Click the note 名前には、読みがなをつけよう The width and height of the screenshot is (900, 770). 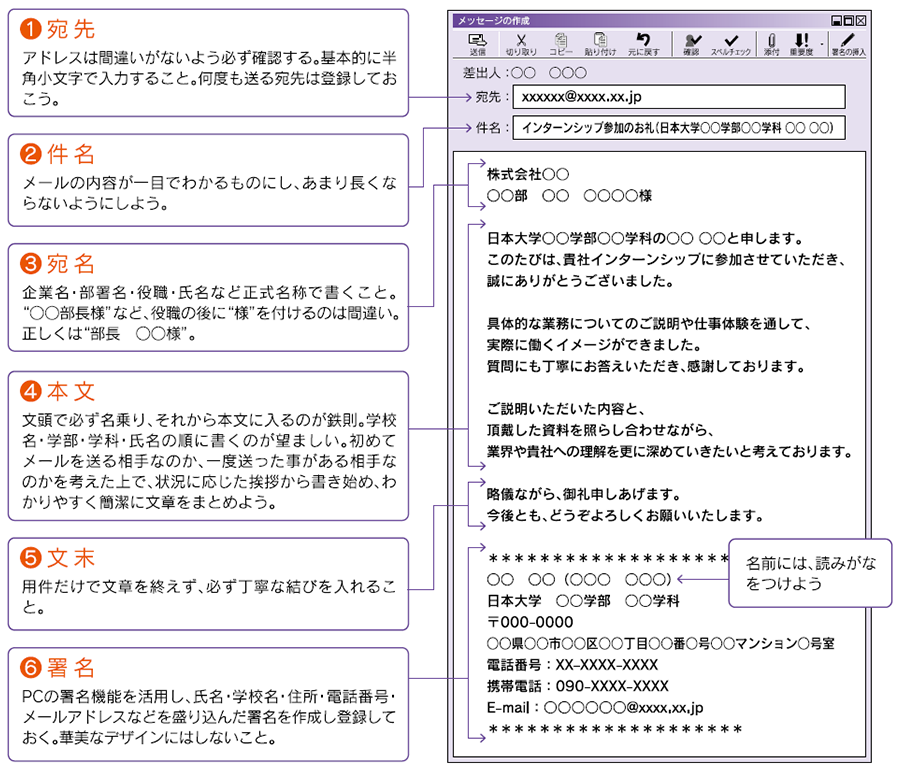pos(810,573)
